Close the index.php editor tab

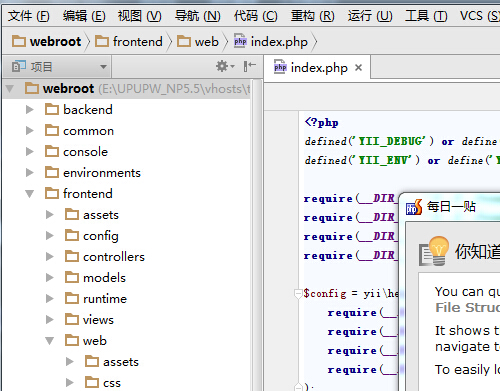[358, 68]
